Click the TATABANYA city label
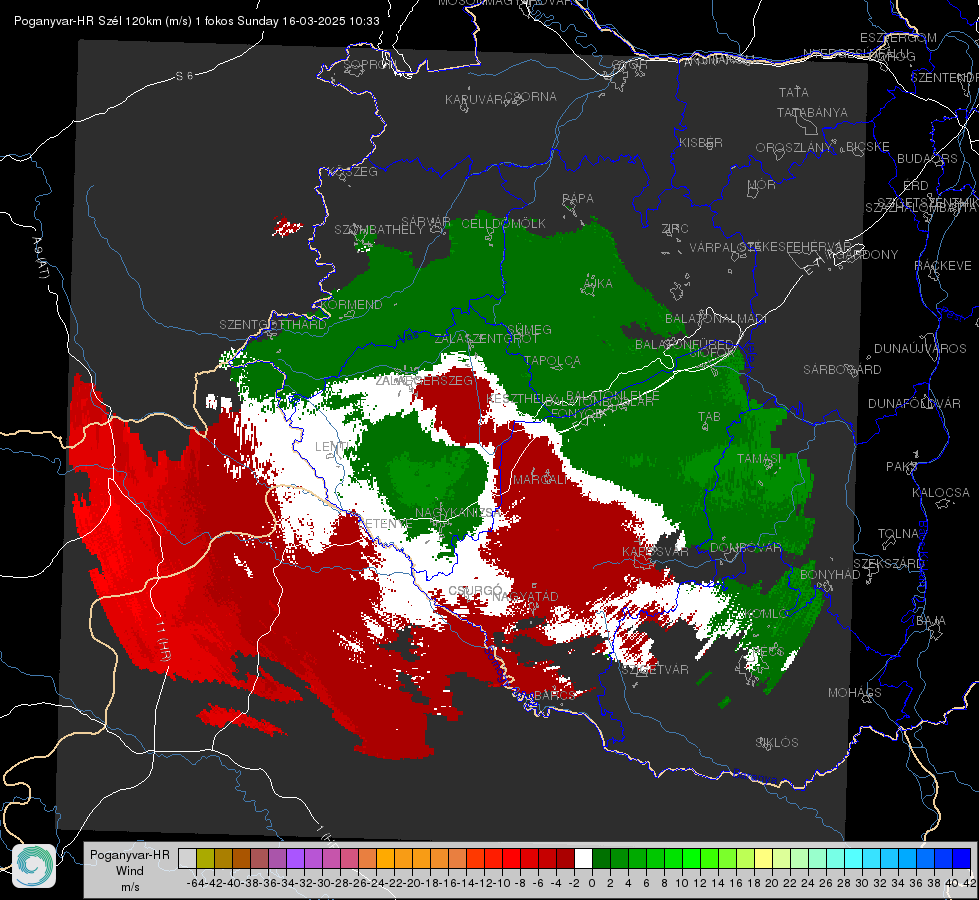The width and height of the screenshot is (979, 900). (x=812, y=112)
